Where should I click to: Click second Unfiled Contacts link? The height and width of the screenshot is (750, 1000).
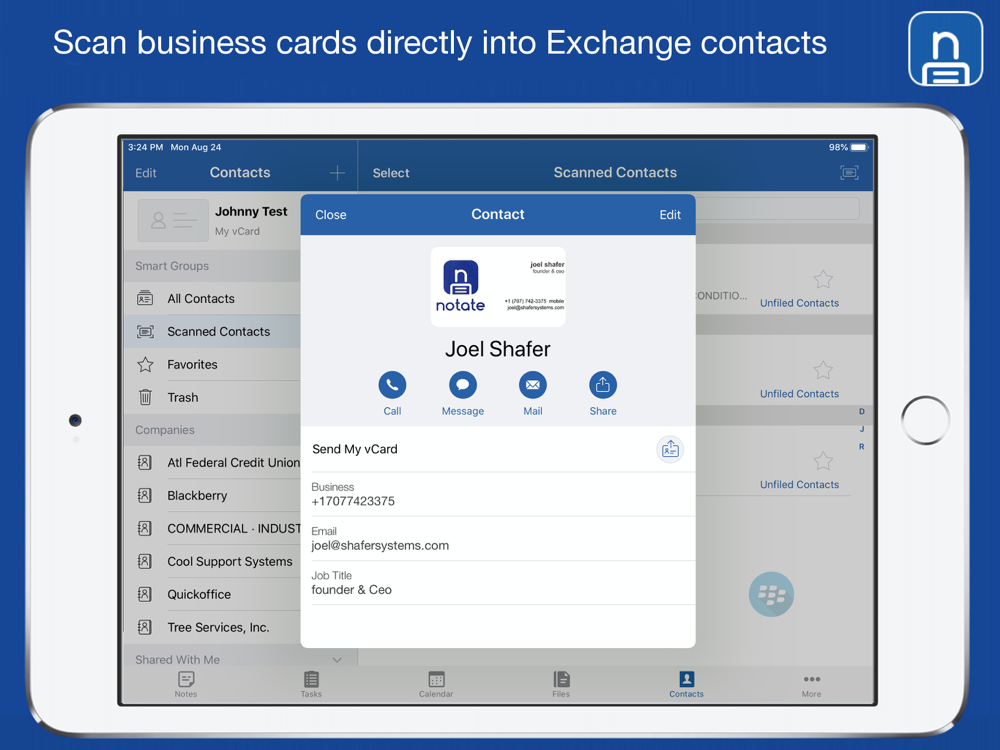click(x=799, y=394)
